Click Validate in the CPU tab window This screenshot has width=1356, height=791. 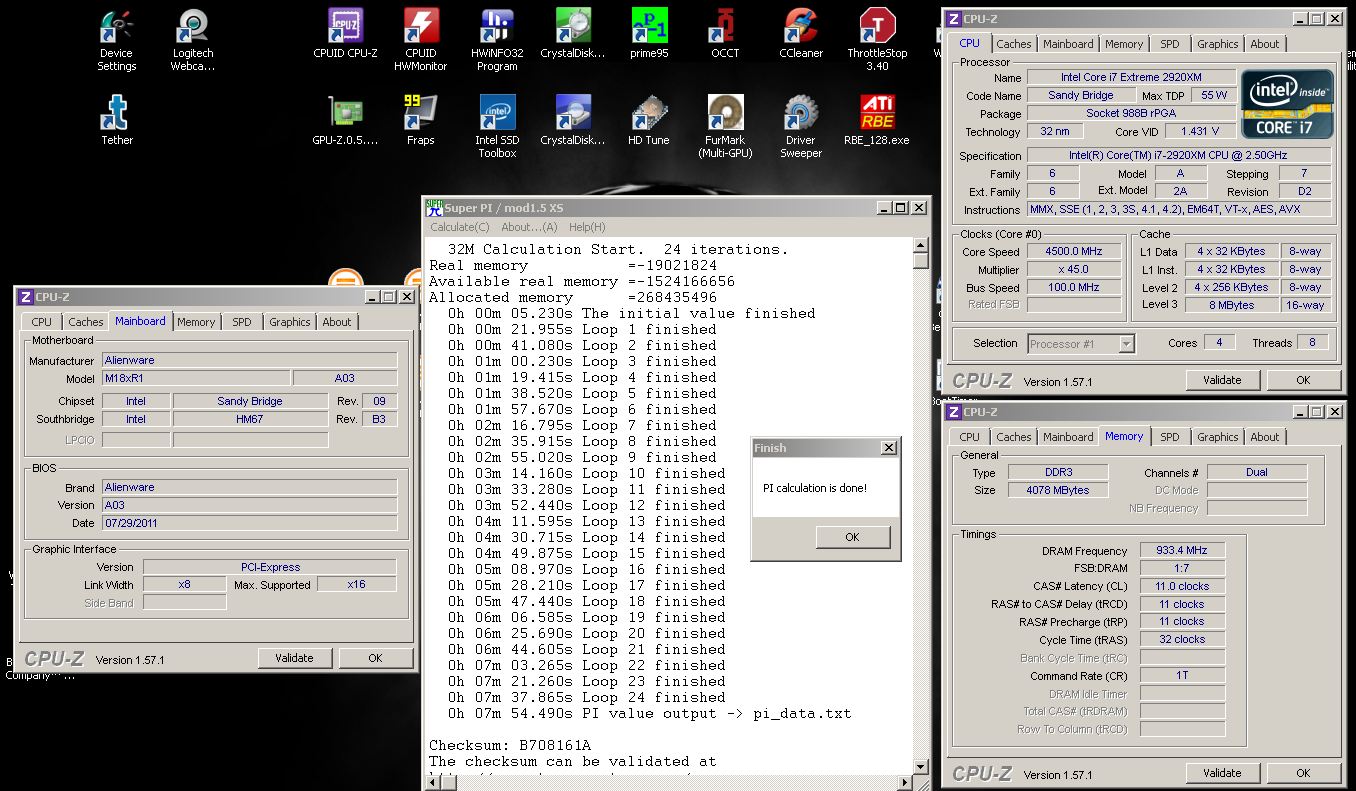[x=1222, y=380]
